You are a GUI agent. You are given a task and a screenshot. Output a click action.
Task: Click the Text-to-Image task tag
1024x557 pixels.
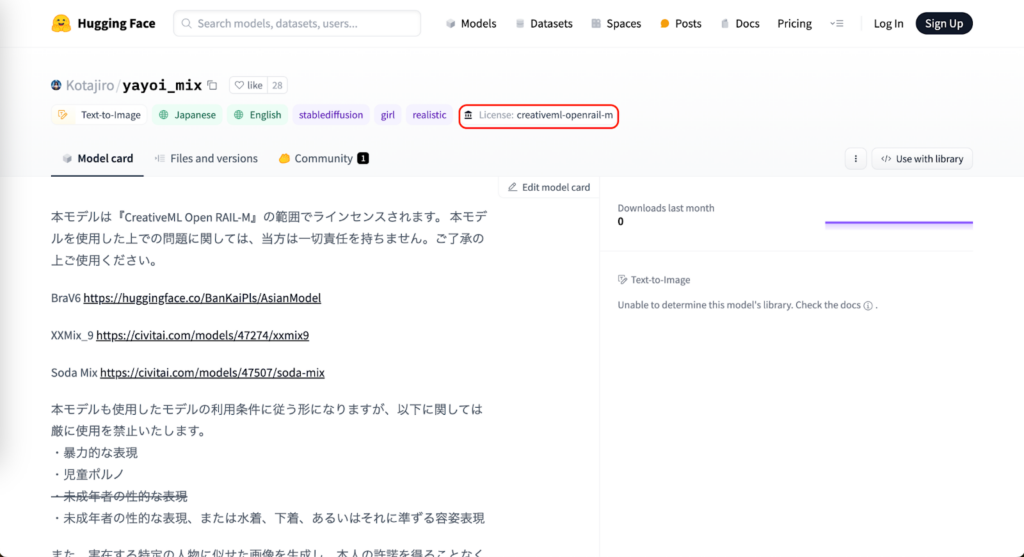click(x=99, y=115)
